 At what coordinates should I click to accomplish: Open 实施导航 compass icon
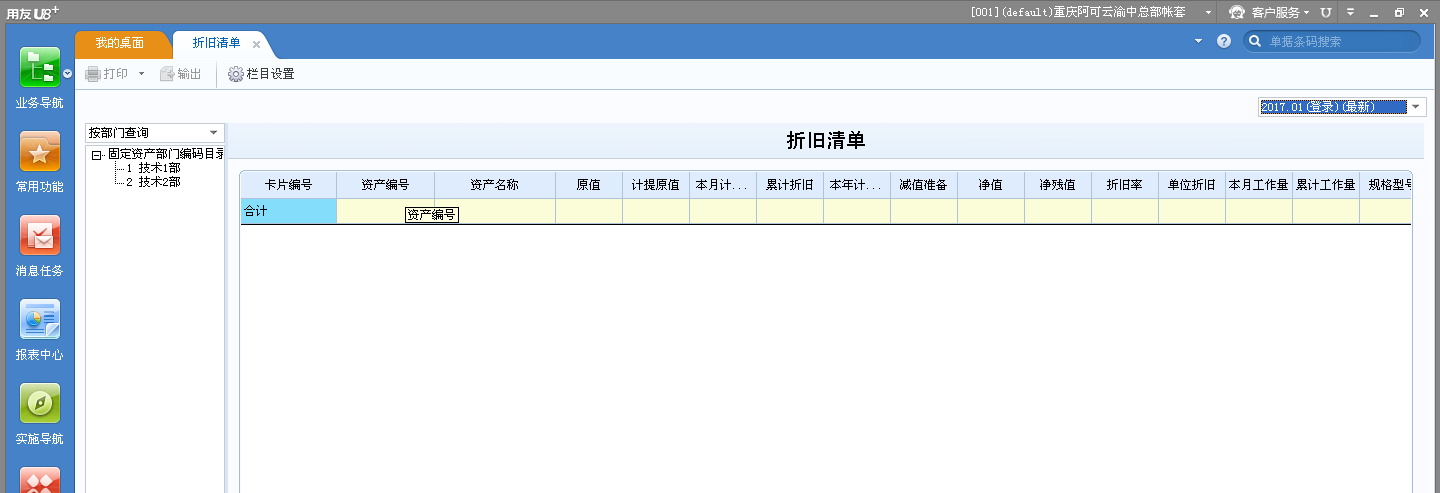tap(39, 404)
